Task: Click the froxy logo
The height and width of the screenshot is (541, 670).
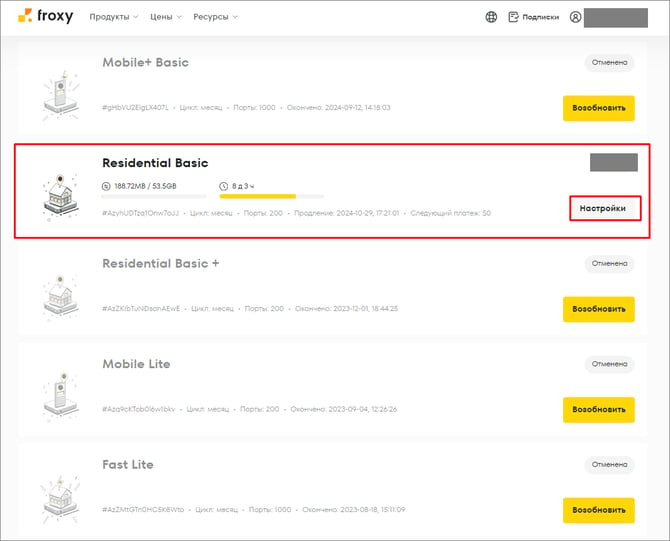Action: [x=45, y=16]
